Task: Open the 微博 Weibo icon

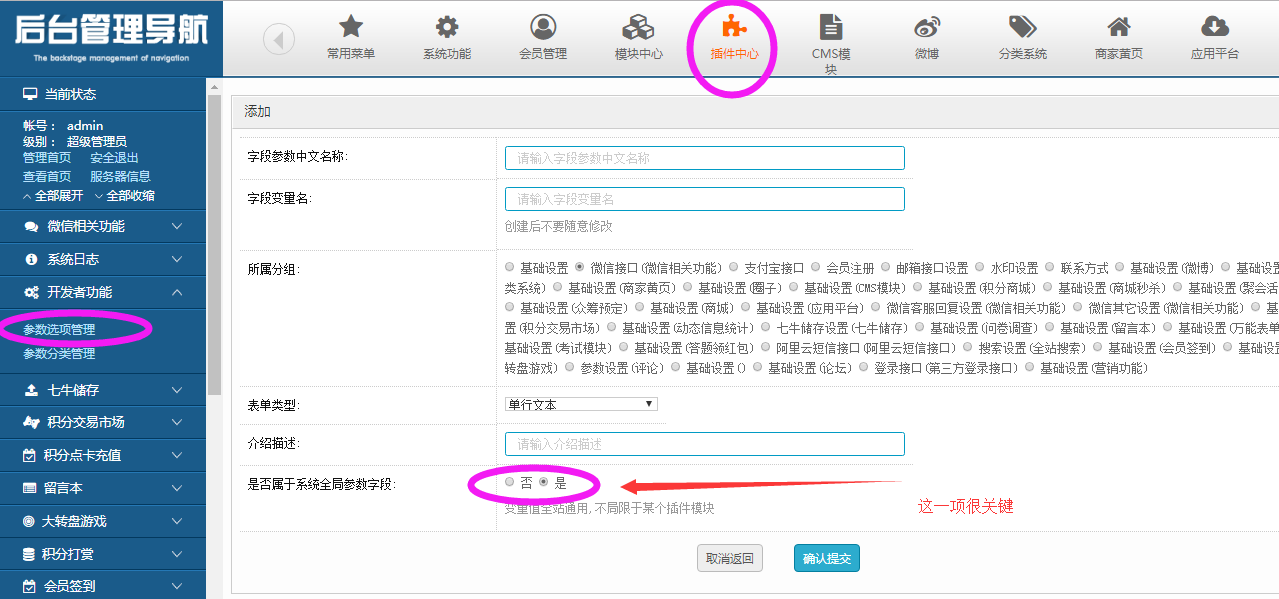Action: (927, 27)
